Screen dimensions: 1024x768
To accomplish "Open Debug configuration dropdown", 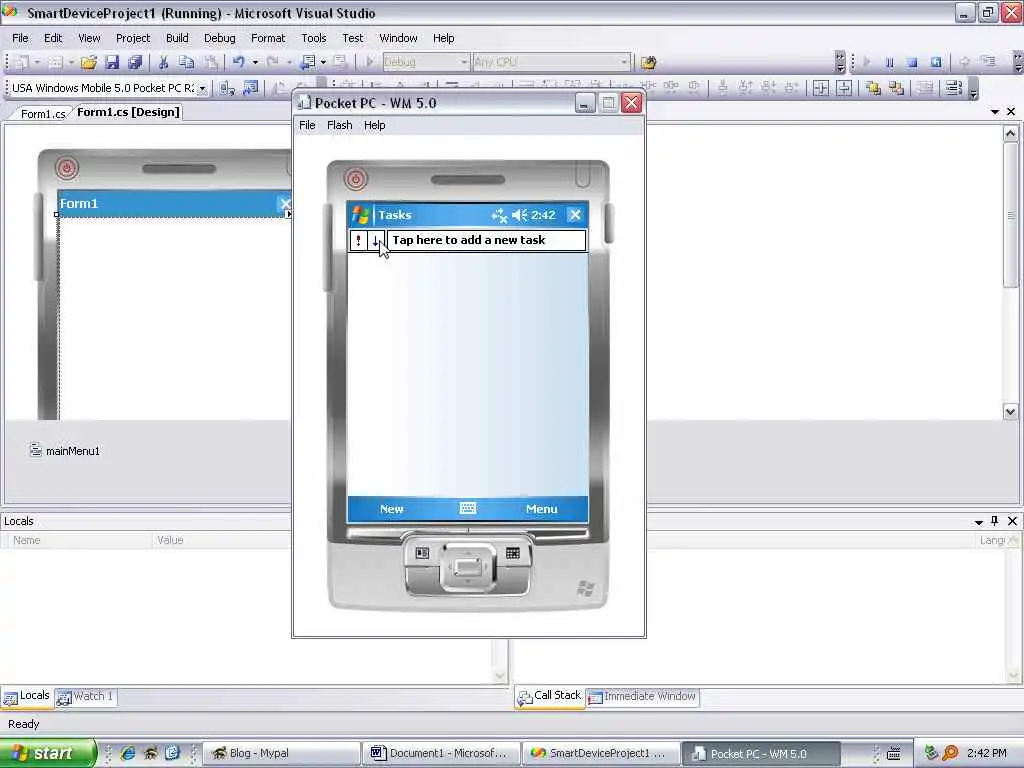I will coord(464,62).
